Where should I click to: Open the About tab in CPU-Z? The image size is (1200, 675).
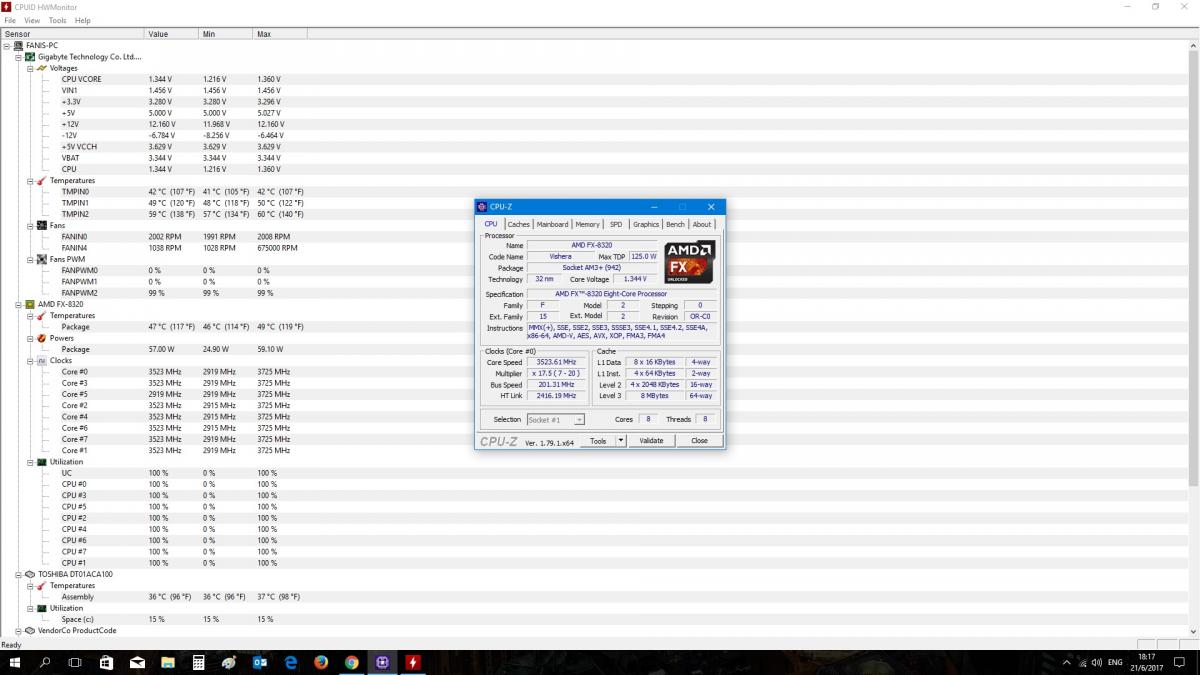pyautogui.click(x=702, y=224)
